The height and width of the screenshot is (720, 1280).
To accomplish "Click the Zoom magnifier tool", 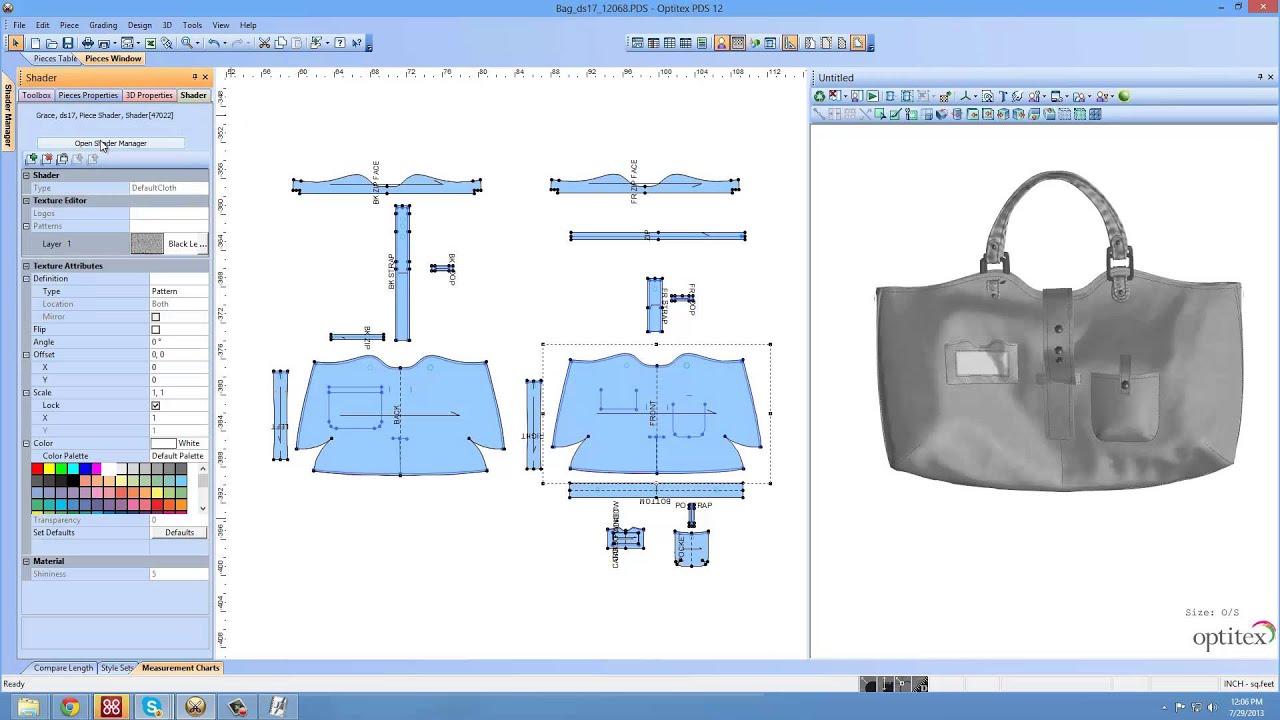I will pyautogui.click(x=187, y=43).
